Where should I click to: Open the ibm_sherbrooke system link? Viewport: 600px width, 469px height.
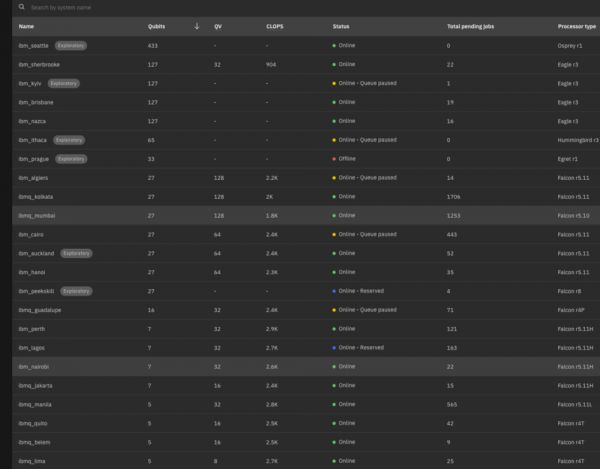39,64
